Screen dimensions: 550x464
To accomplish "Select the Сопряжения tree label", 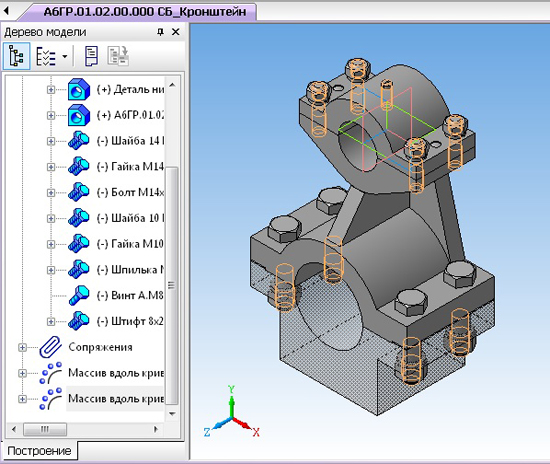I will coord(100,347).
